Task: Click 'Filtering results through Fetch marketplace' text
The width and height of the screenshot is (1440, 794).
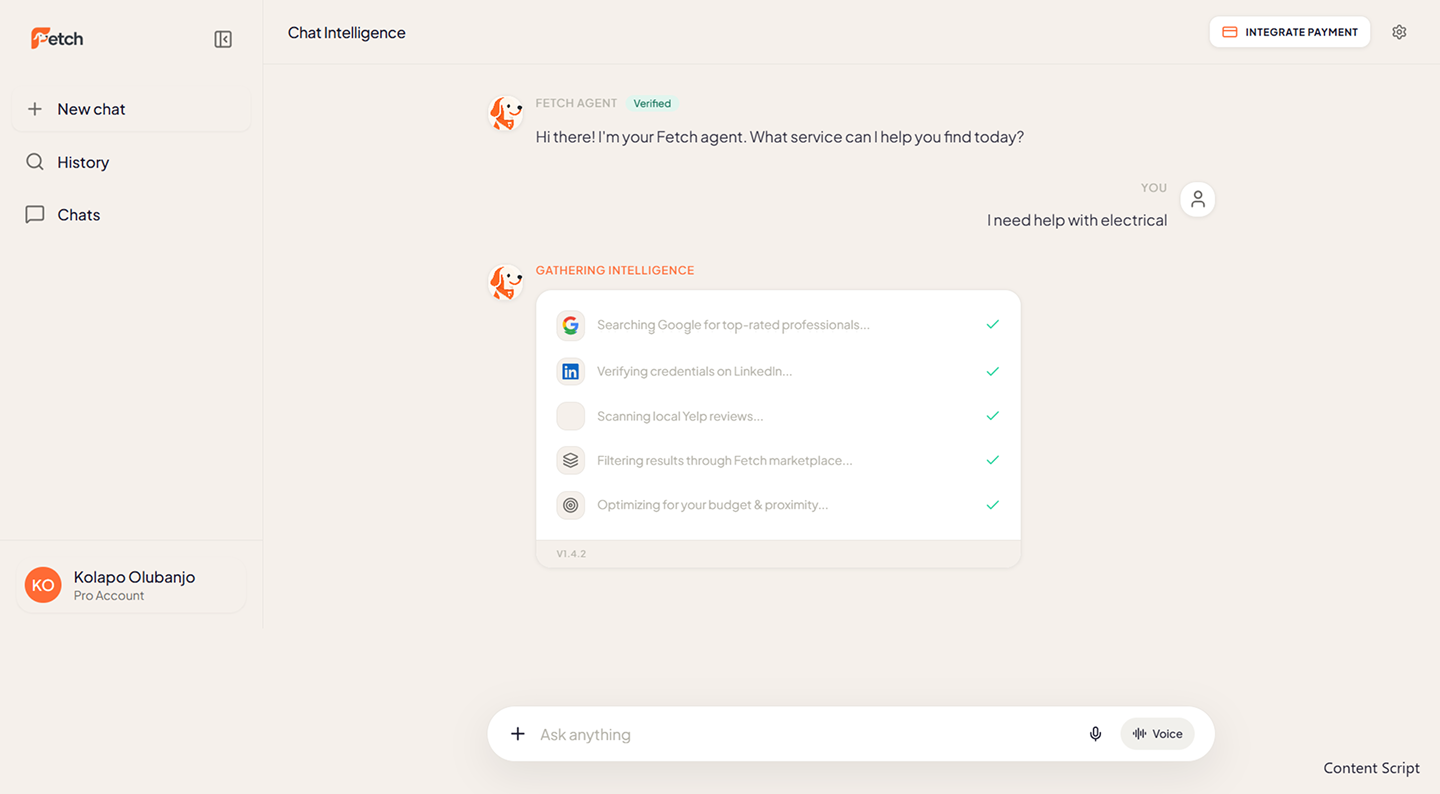Action: coord(725,460)
